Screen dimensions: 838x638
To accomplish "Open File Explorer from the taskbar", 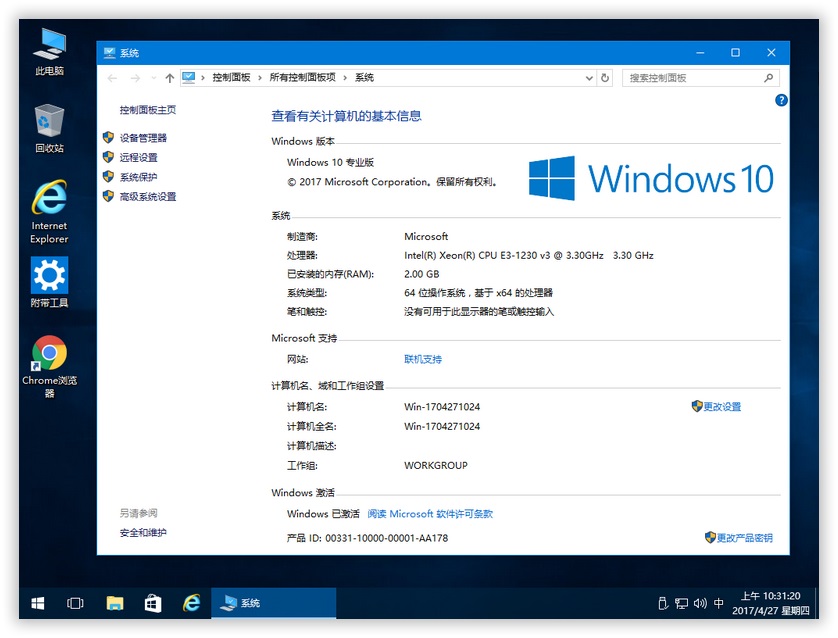I will tap(114, 603).
